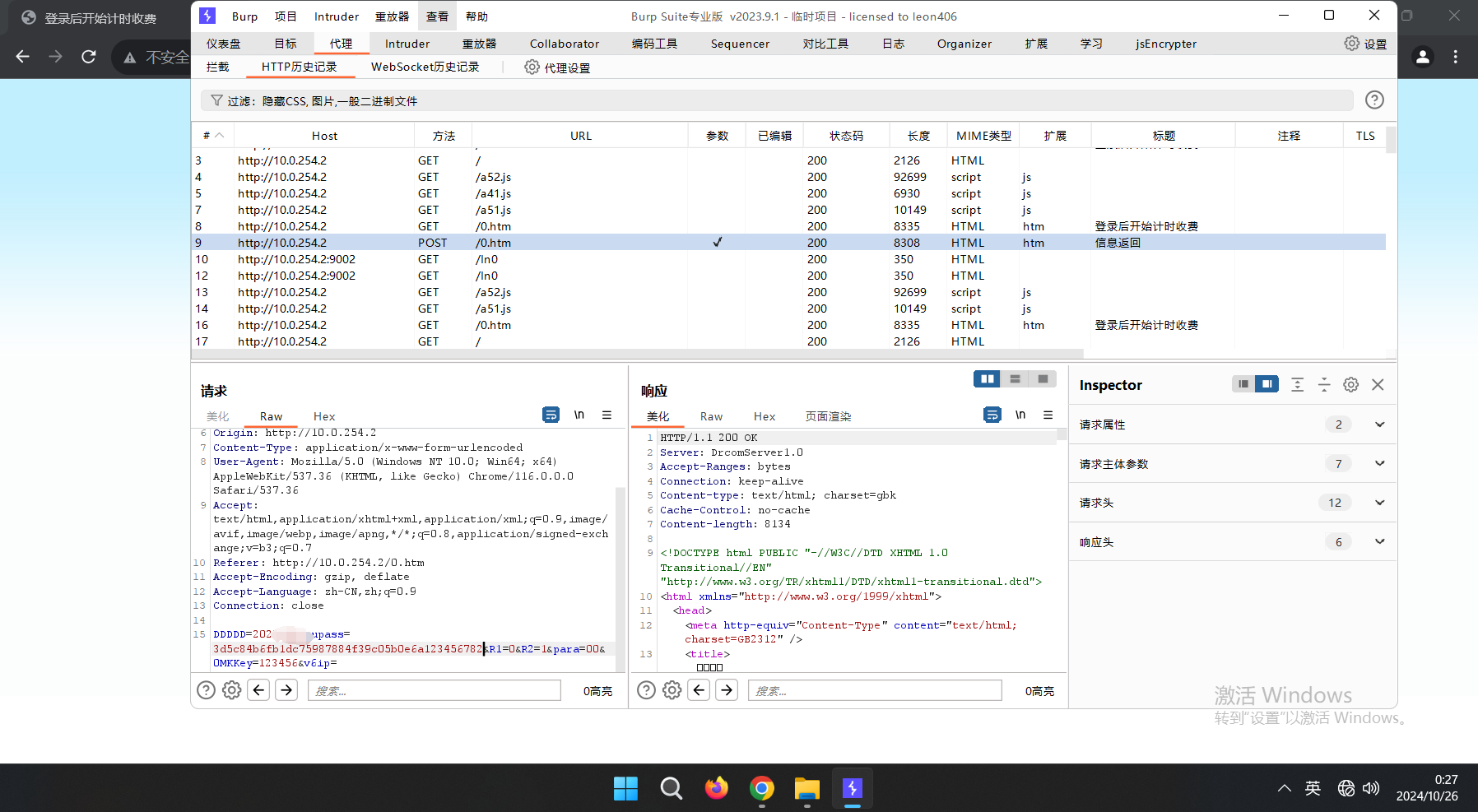This screenshot has height=812, width=1478.
Task: Expand all Inspector sections
Action: tap(1297, 384)
